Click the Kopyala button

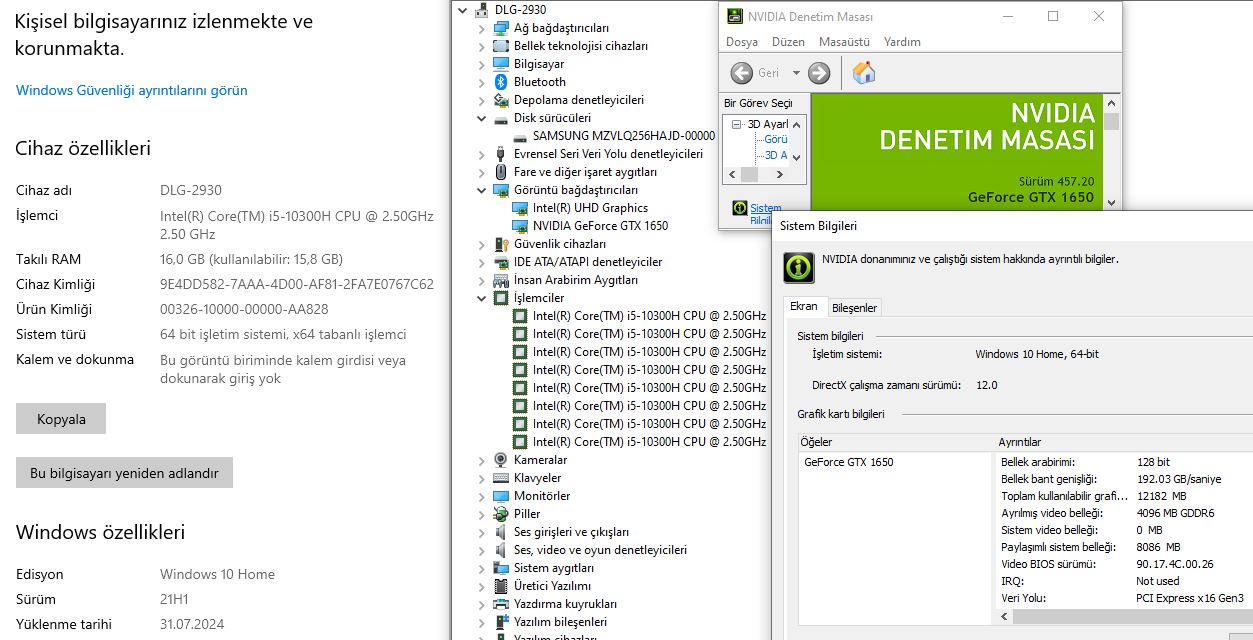(61, 419)
